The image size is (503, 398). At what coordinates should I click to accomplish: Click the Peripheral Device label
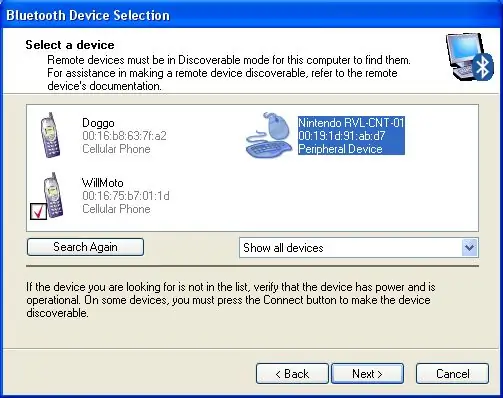pos(340,149)
